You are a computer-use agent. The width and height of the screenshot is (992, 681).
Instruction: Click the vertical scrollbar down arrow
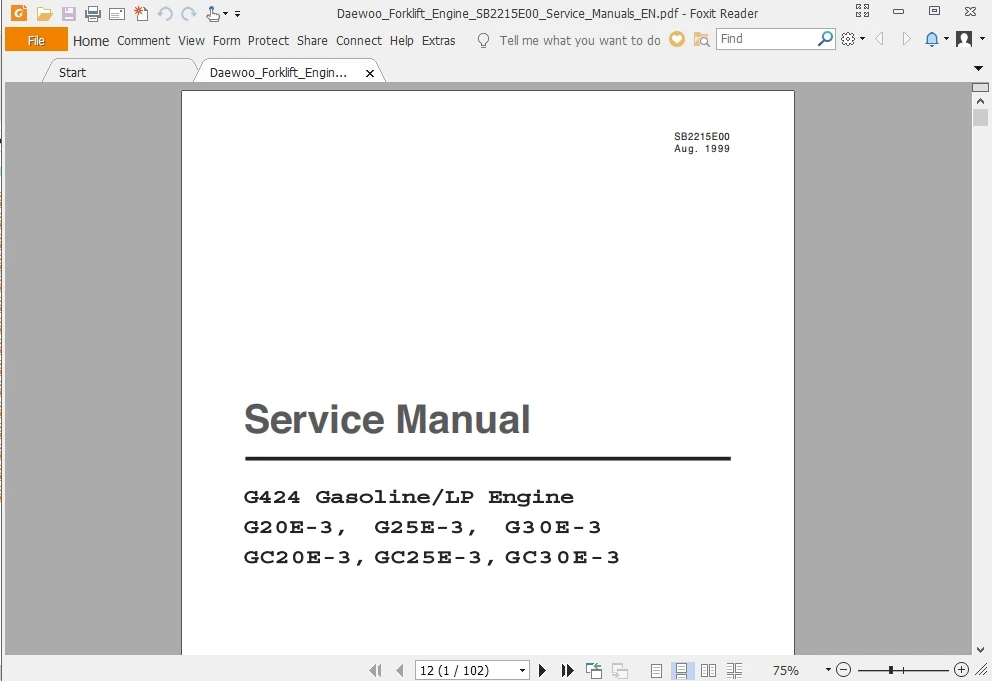(x=980, y=649)
